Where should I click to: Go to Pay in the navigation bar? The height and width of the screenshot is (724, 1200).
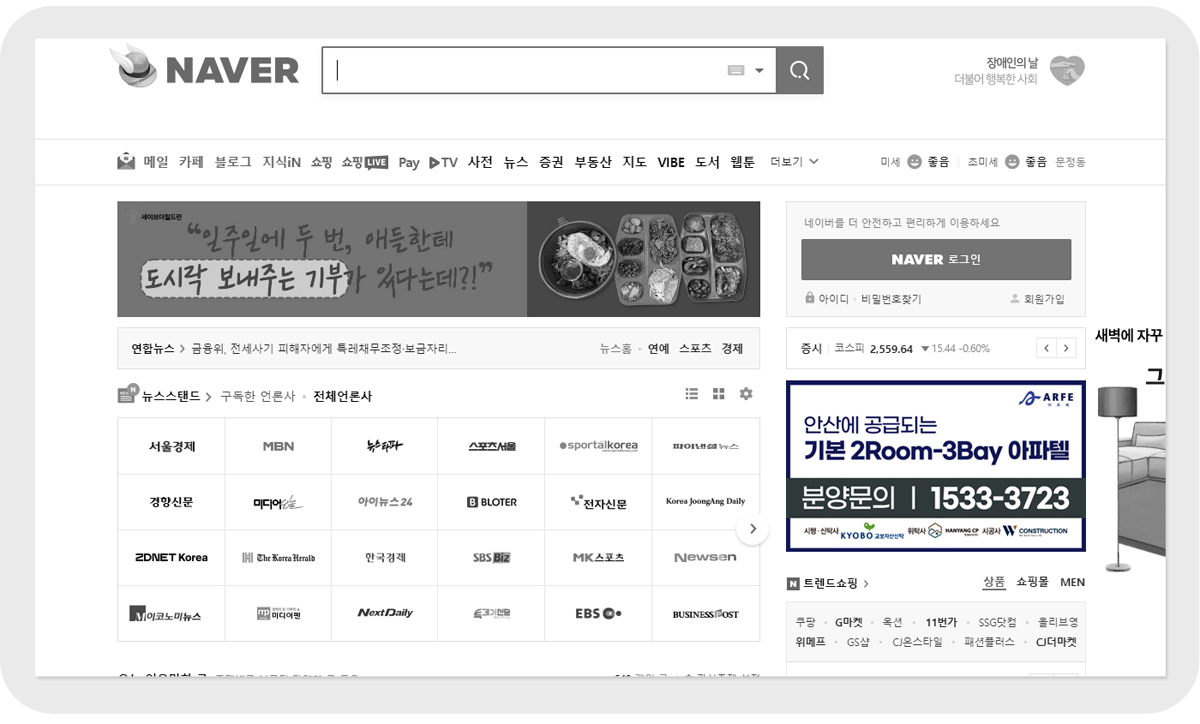coord(409,162)
